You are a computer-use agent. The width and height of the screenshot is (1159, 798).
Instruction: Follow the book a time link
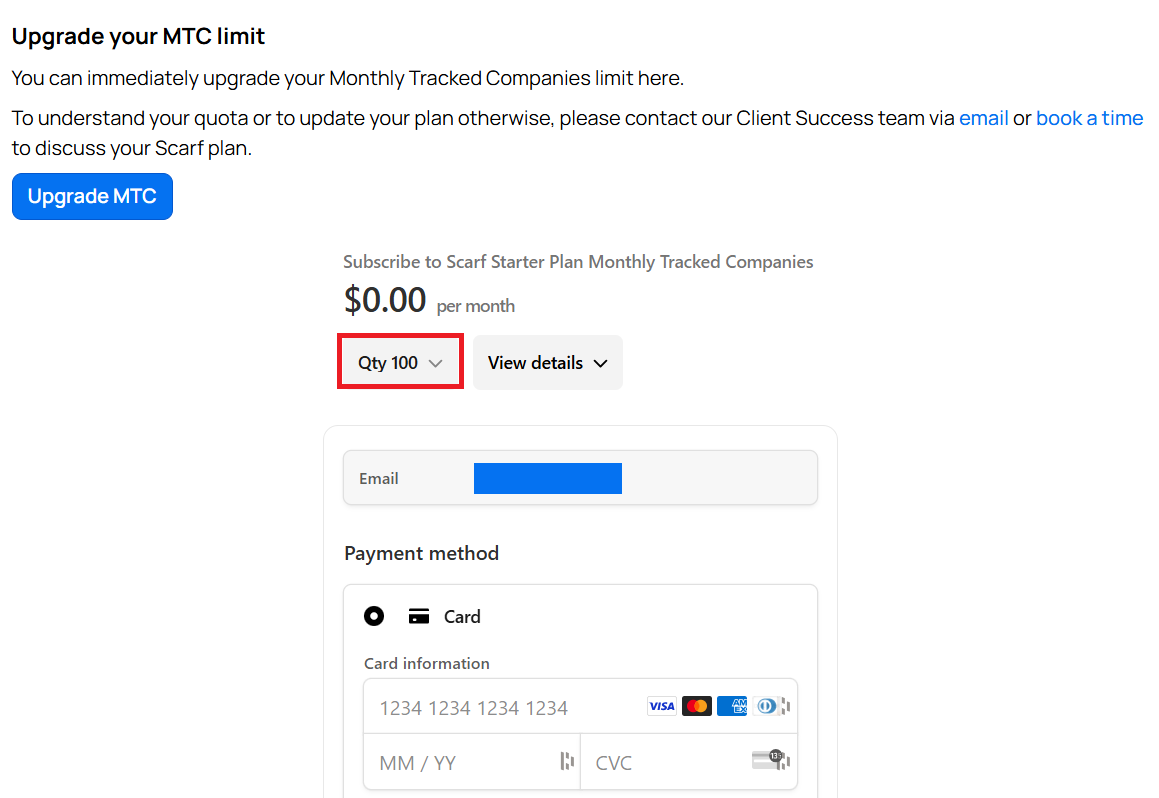(x=1089, y=118)
